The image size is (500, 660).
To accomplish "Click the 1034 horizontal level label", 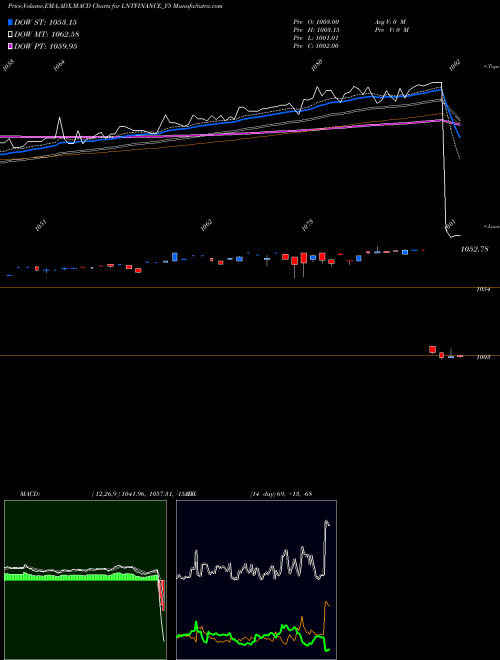I will tap(483, 290).
